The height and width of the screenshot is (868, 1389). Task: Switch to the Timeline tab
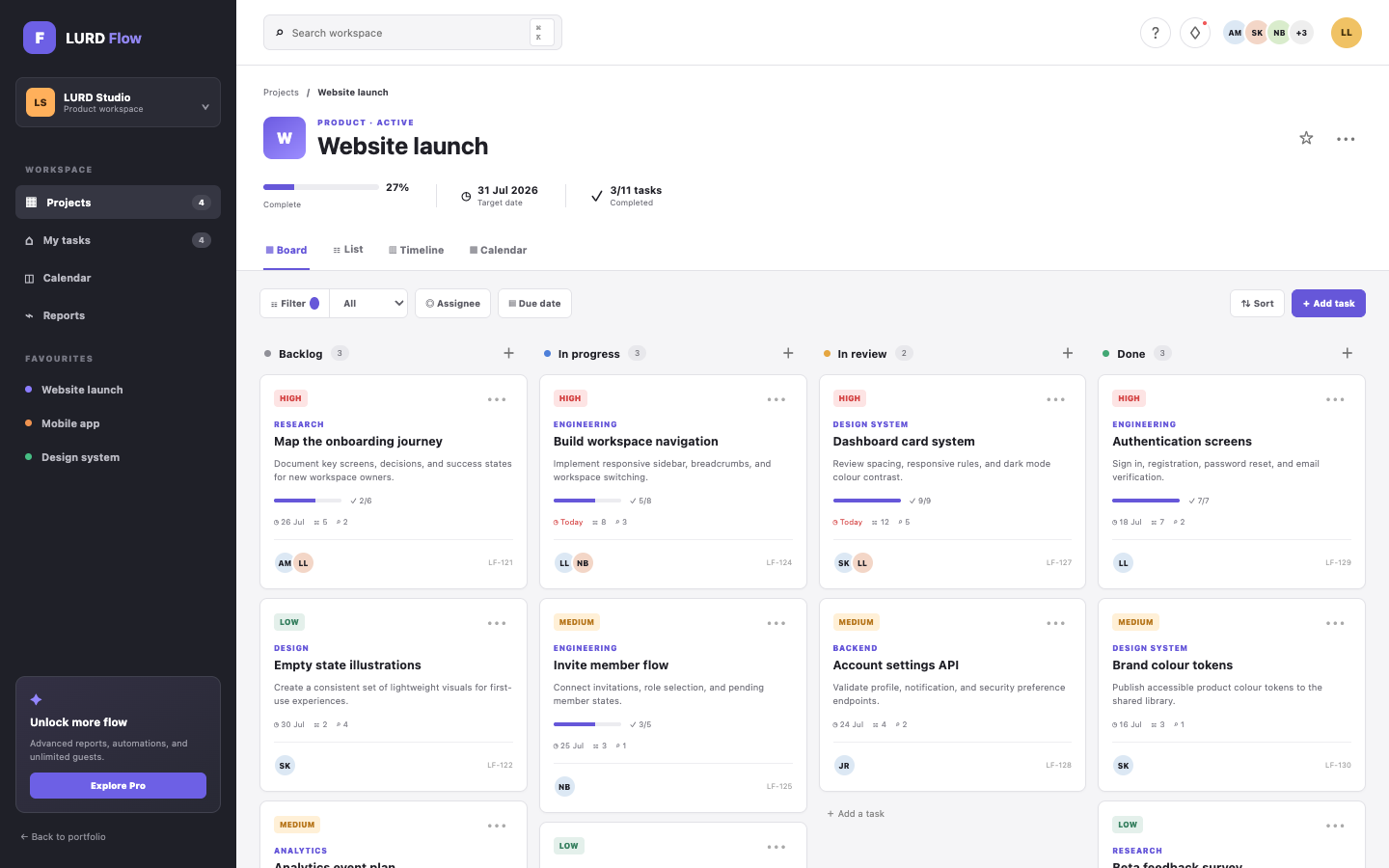point(417,250)
